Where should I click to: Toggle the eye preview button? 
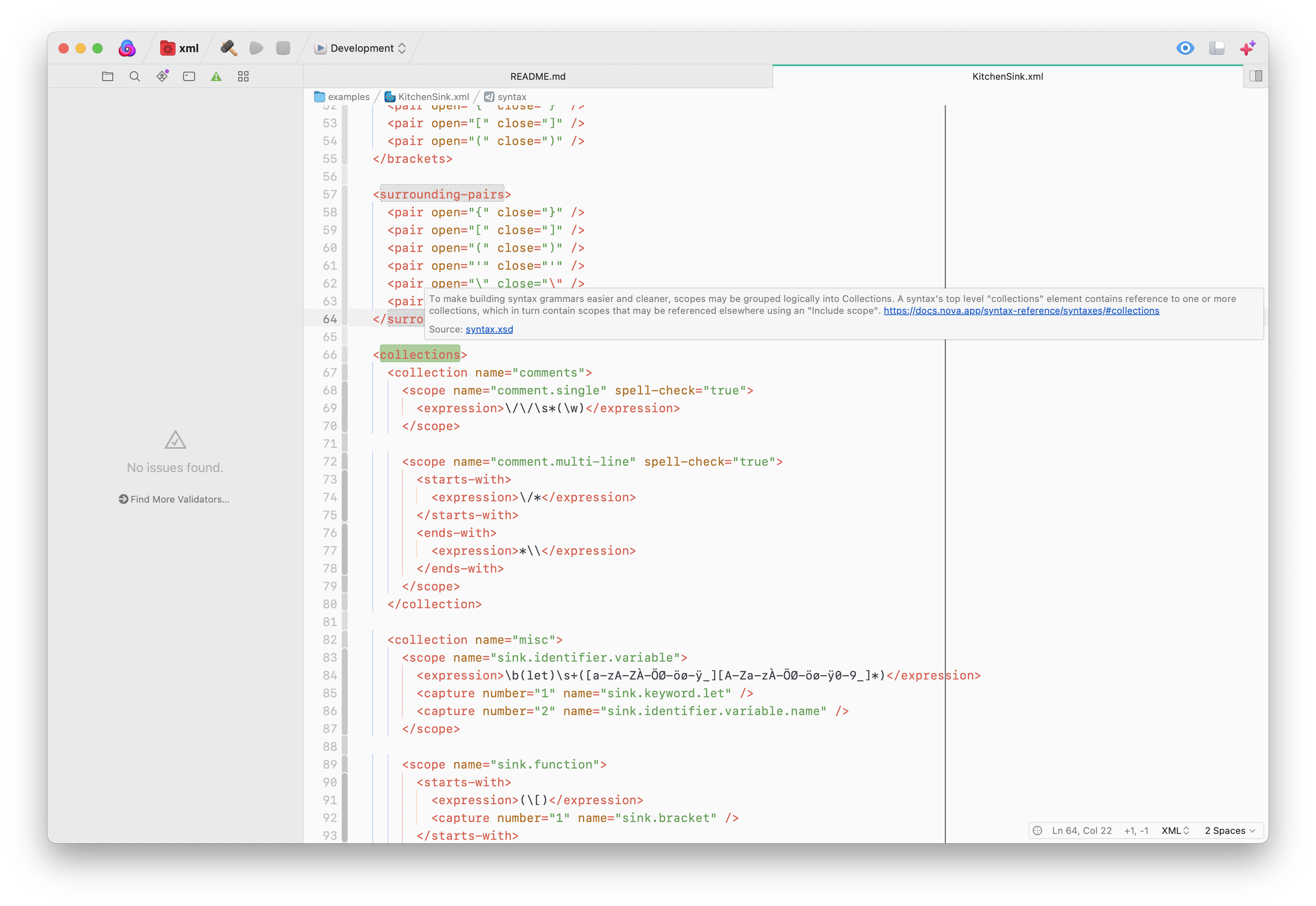(1185, 48)
